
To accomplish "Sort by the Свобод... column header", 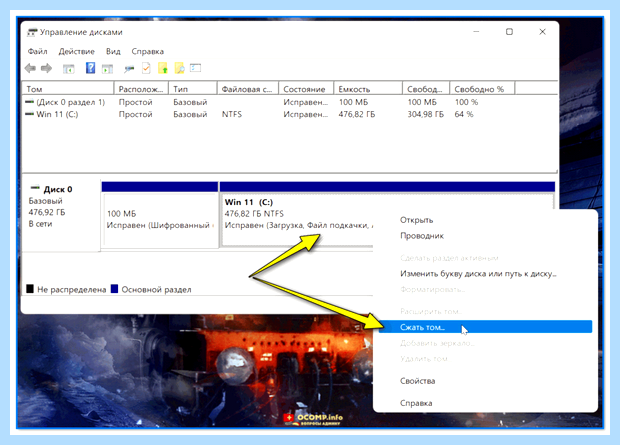I will coord(426,89).
